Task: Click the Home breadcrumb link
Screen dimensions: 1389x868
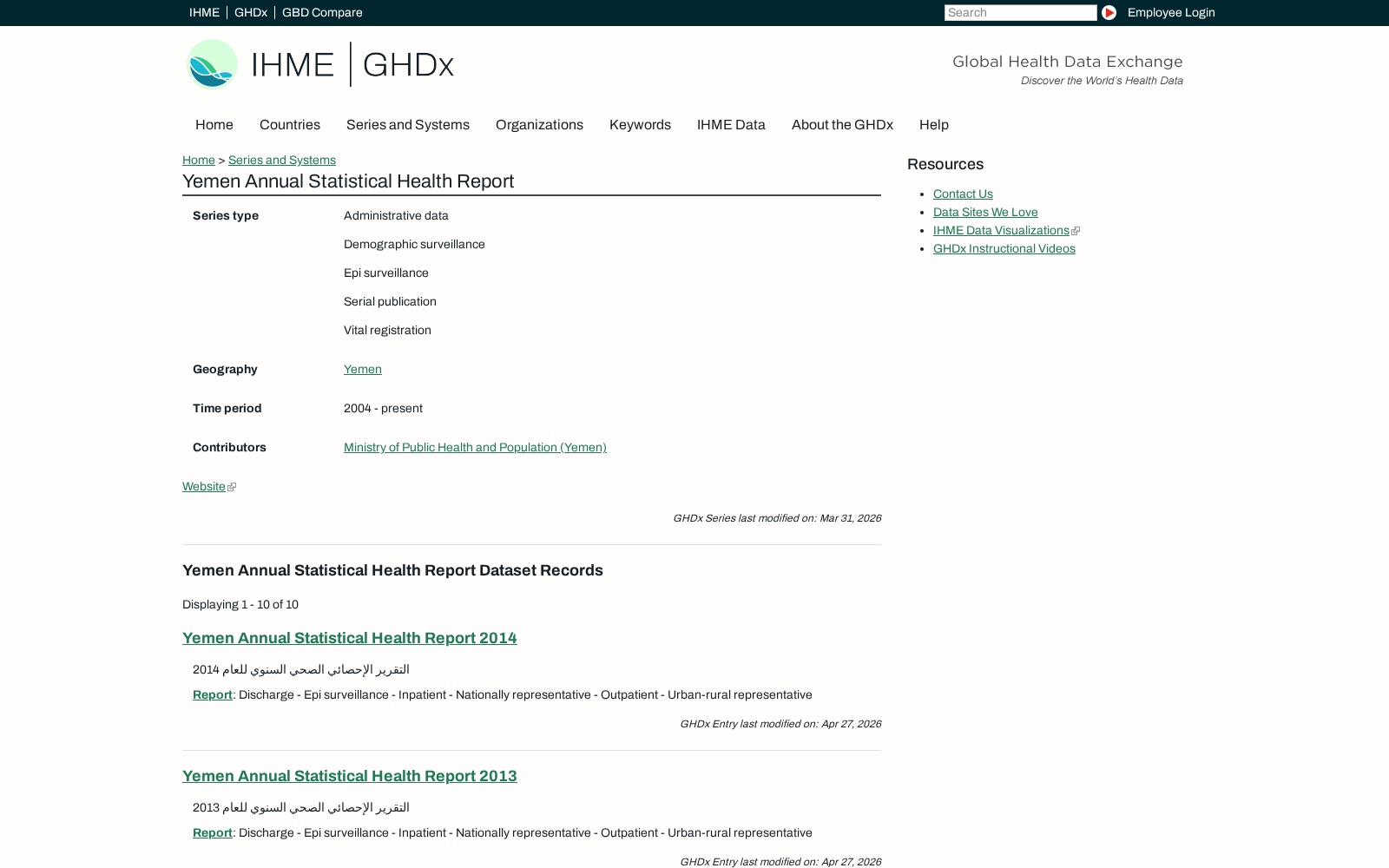Action: point(199,160)
